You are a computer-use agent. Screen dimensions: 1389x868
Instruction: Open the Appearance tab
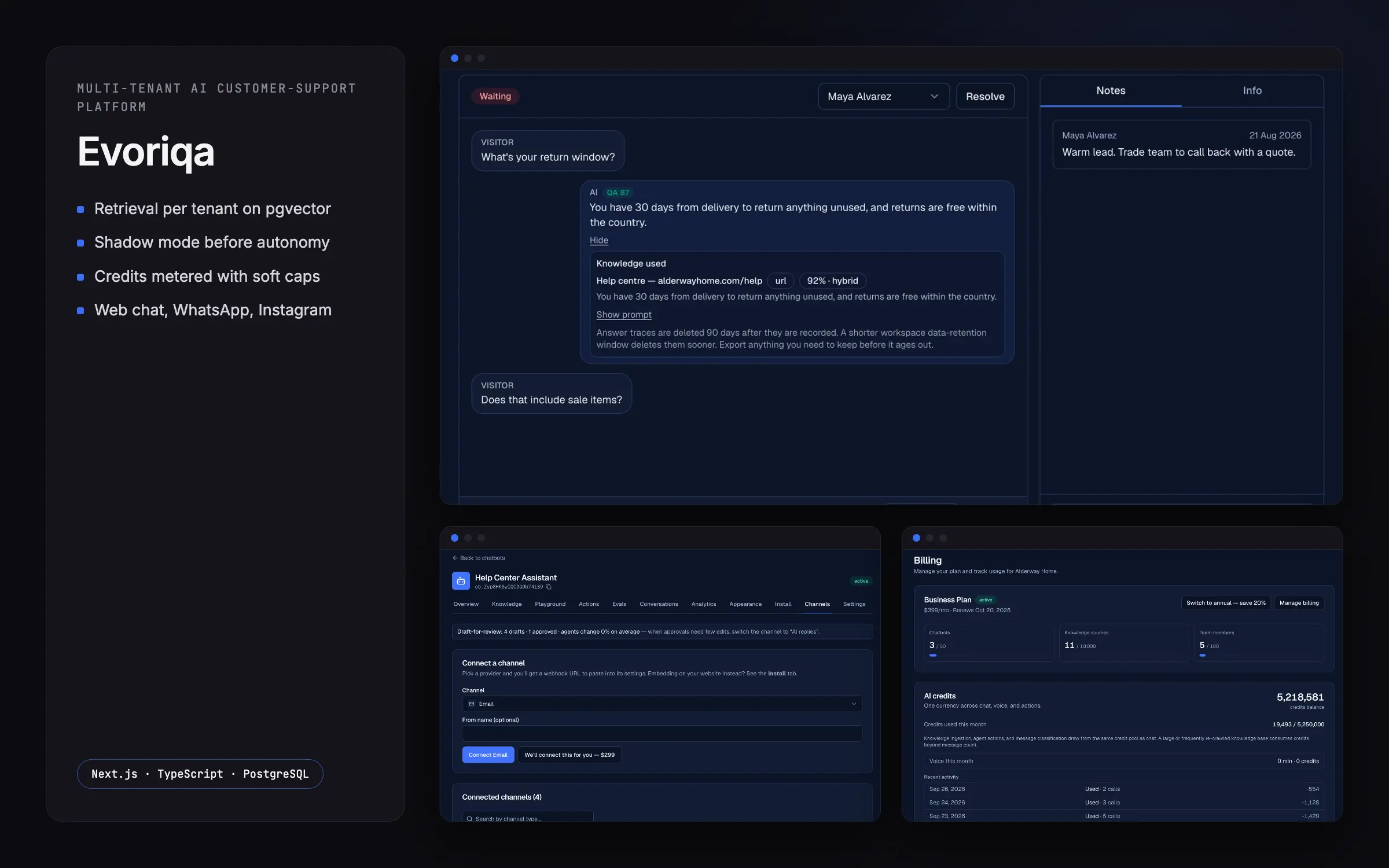[745, 604]
